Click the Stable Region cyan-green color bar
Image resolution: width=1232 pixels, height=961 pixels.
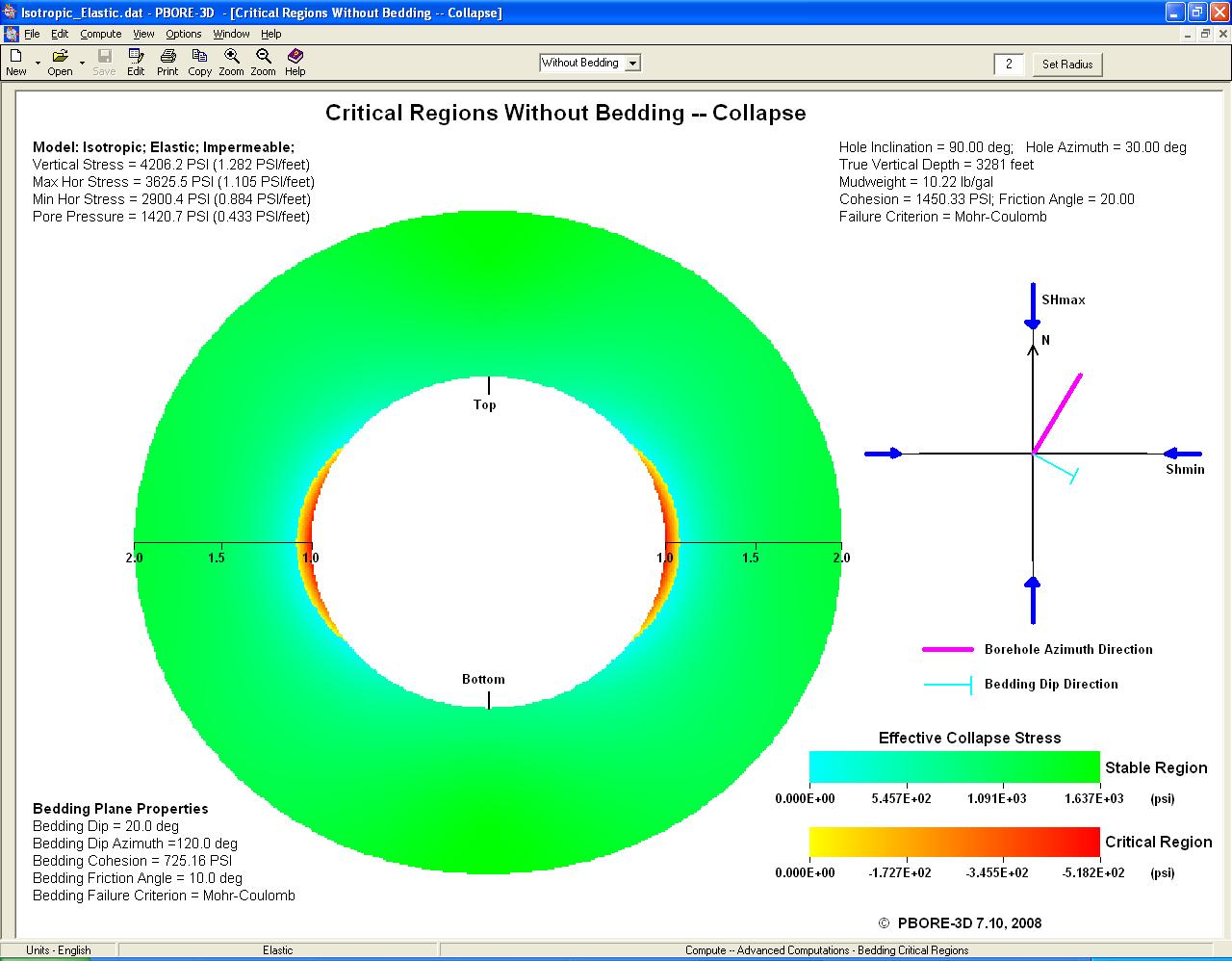[954, 766]
